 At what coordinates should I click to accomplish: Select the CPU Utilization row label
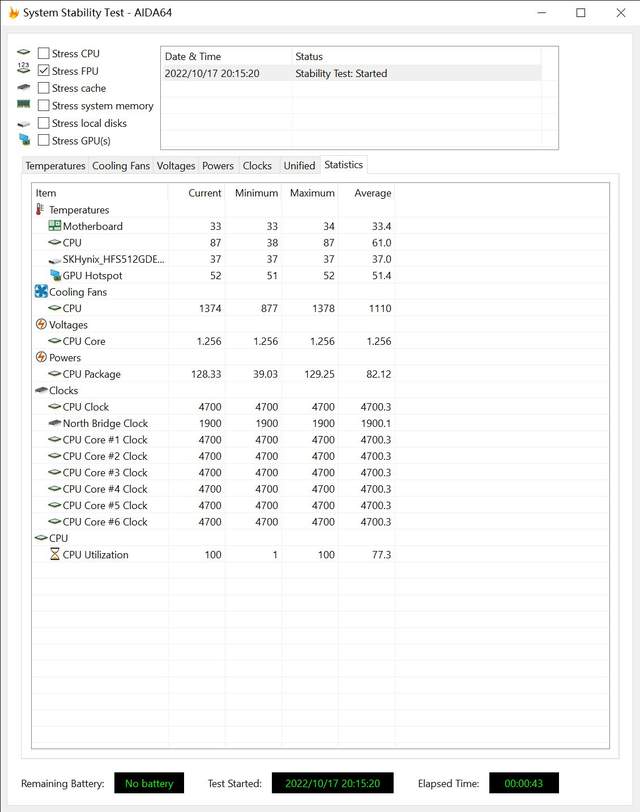click(x=96, y=555)
